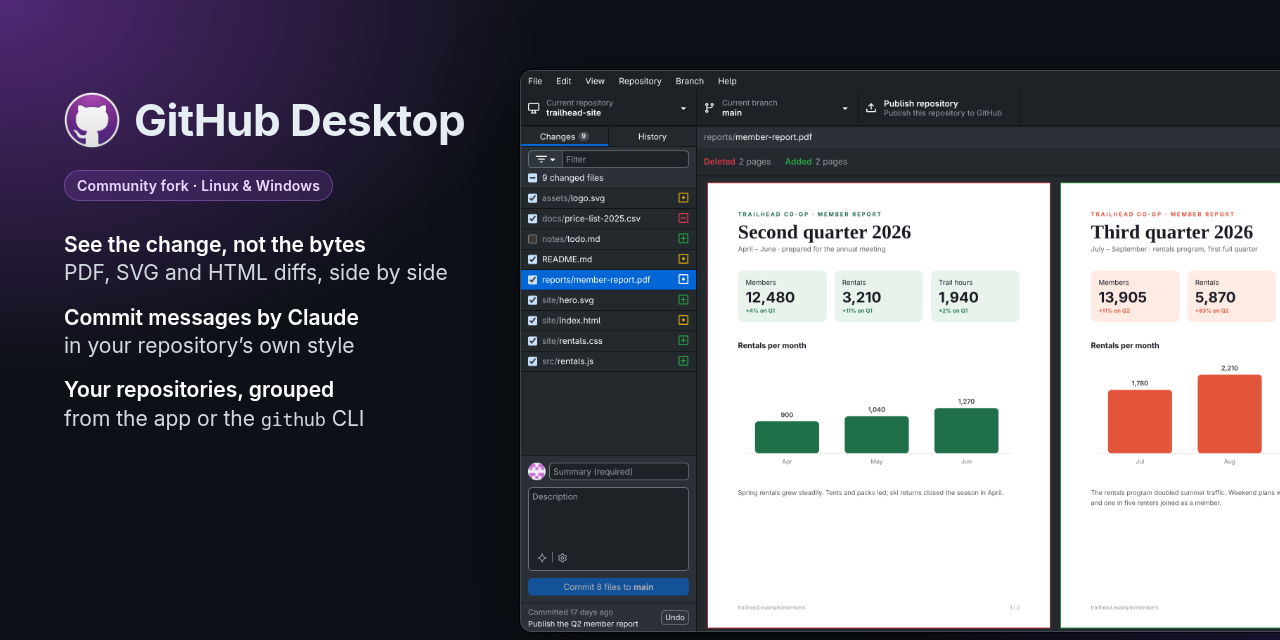Viewport: 1280px width, 640px height.
Task: Select the Changes tab
Action: 564,137
